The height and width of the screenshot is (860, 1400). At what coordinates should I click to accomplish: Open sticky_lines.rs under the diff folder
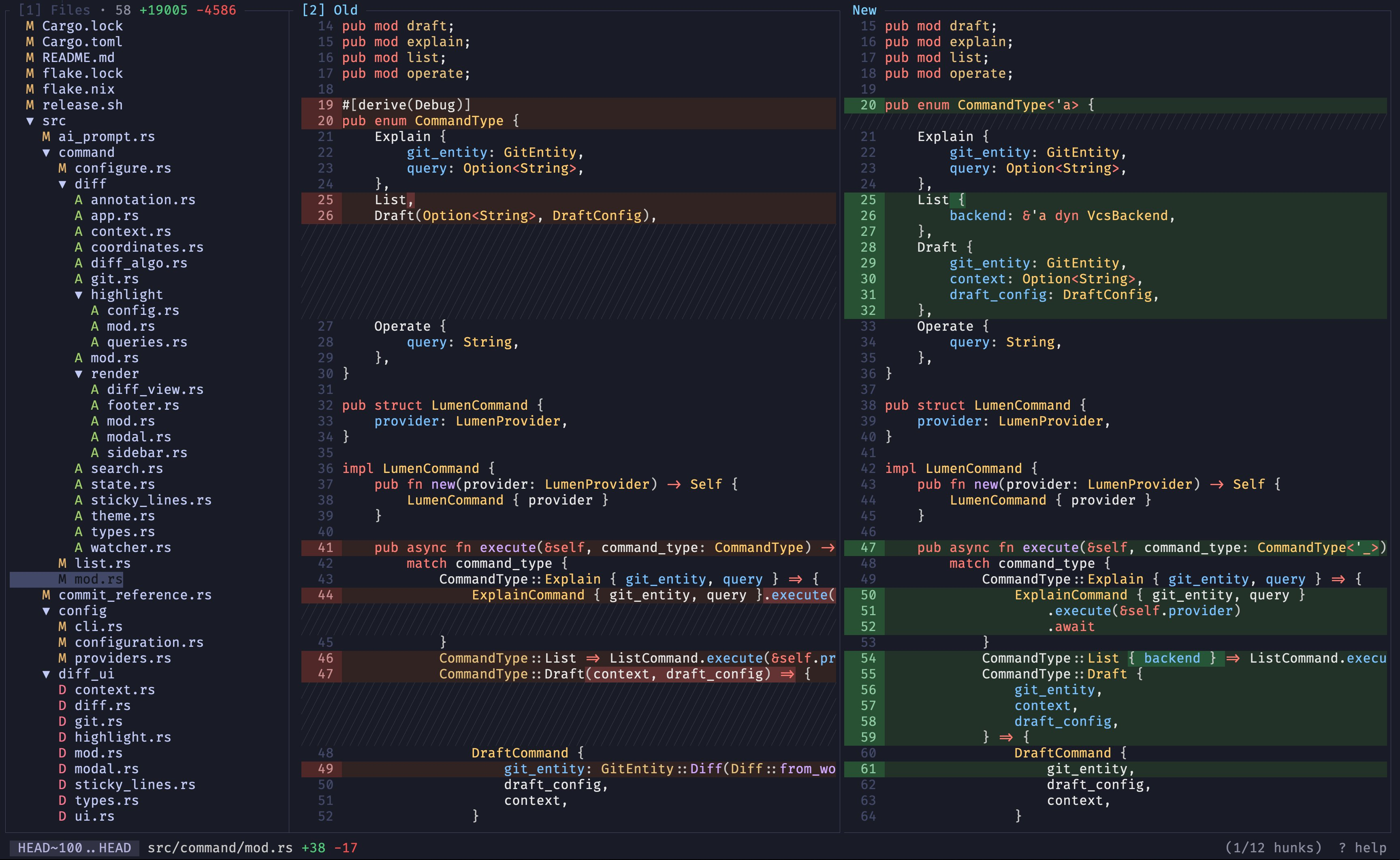click(x=151, y=501)
